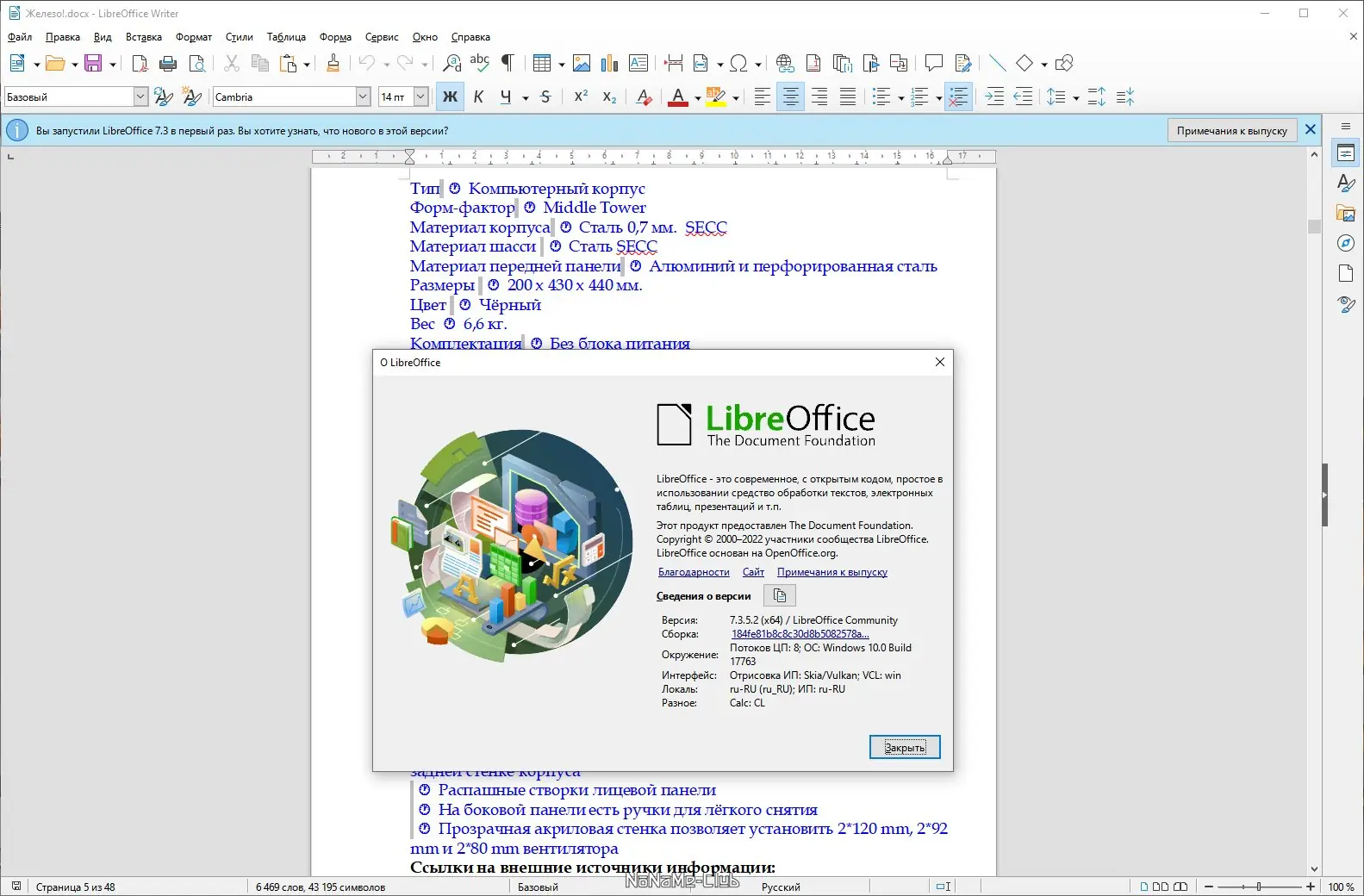Screen dimensions: 1364x896
Task: Toggle formatting marks (pilcrow) display
Action: click(508, 63)
